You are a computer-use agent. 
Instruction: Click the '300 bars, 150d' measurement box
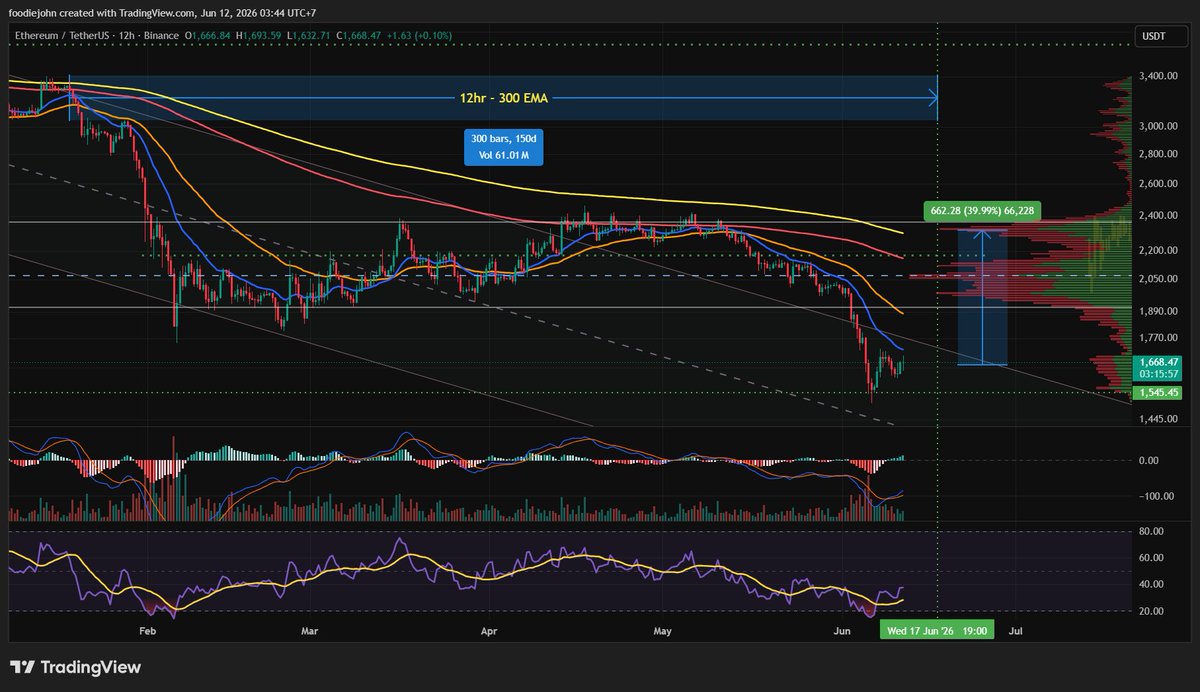(x=505, y=147)
